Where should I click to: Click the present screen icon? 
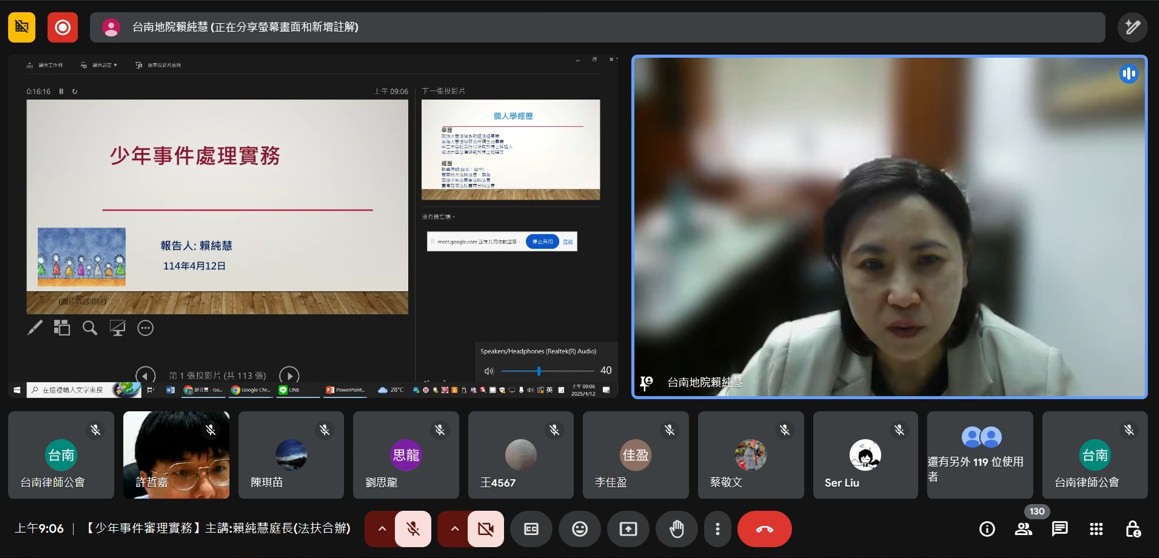click(x=628, y=529)
